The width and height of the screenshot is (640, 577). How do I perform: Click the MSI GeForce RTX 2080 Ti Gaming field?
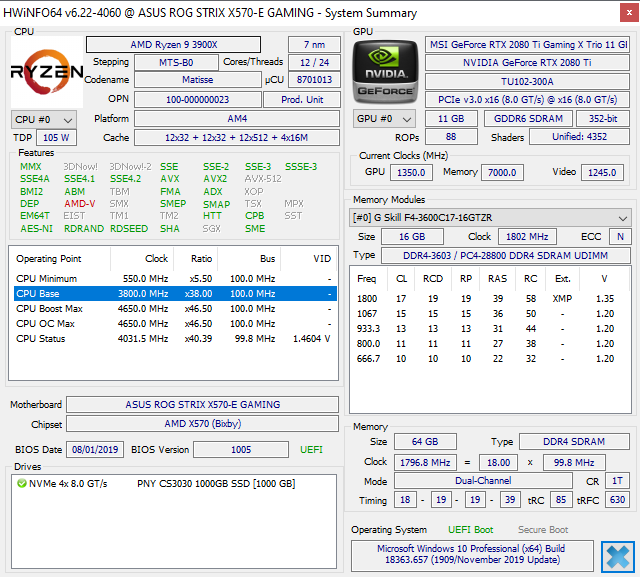[527, 44]
